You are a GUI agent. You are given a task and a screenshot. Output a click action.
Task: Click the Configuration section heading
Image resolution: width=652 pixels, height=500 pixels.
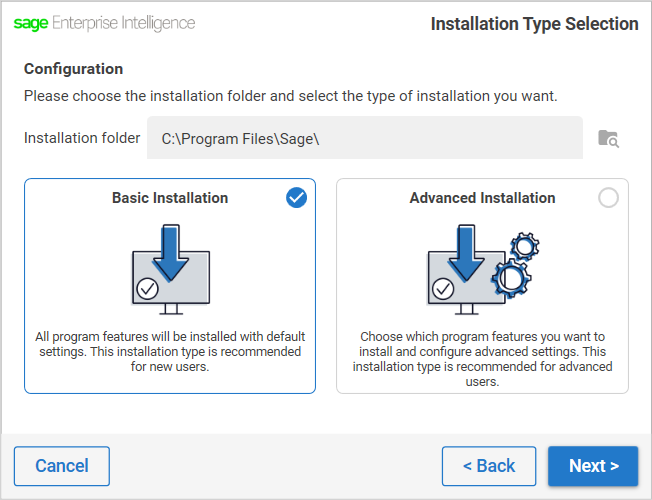pos(74,69)
